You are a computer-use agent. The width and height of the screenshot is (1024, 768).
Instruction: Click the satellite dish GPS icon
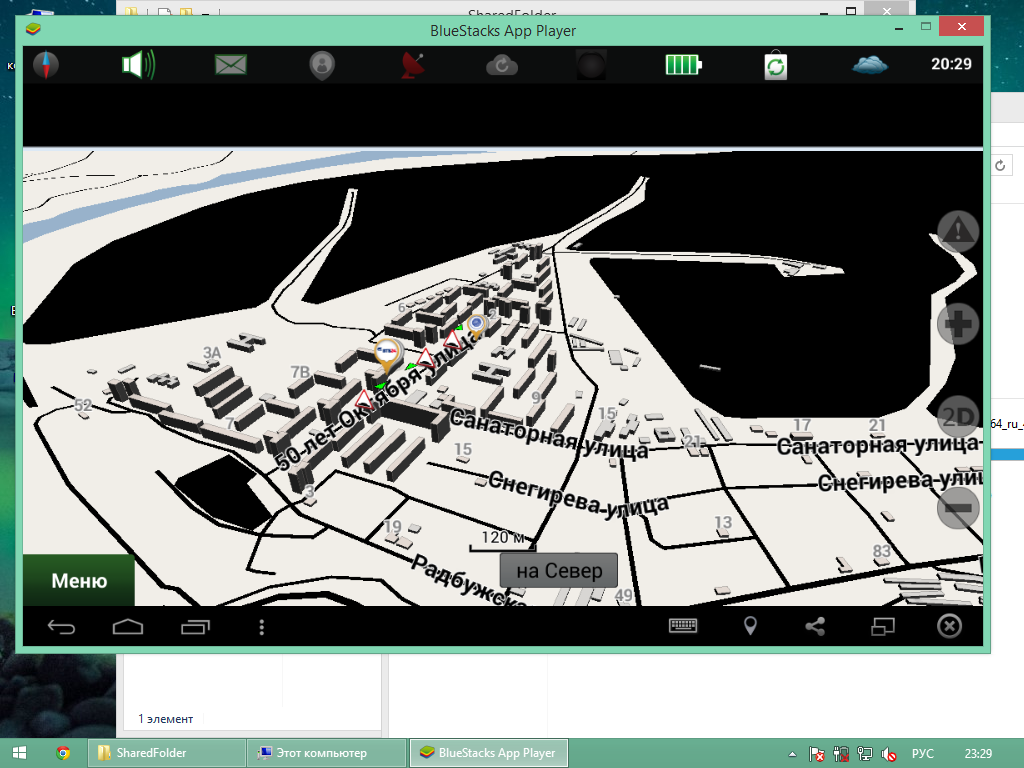(413, 65)
